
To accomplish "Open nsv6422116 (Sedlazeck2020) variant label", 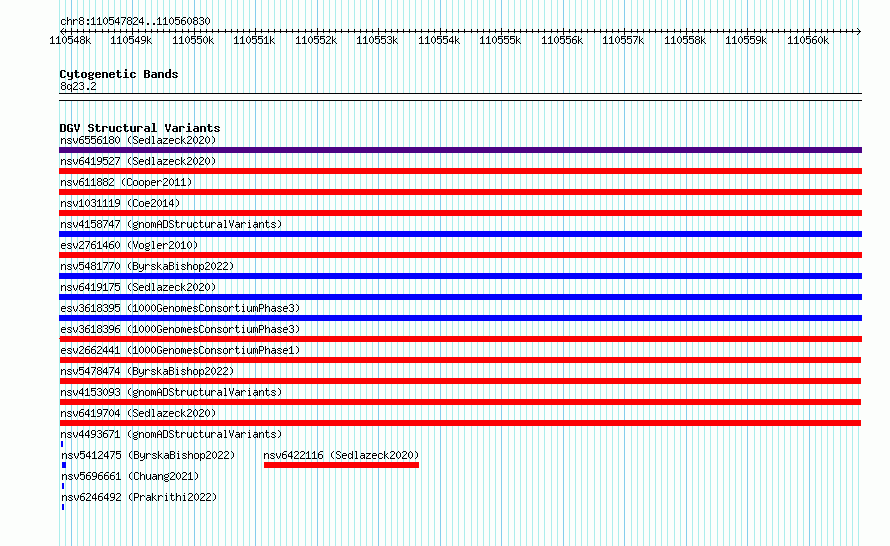I will coord(341,455).
